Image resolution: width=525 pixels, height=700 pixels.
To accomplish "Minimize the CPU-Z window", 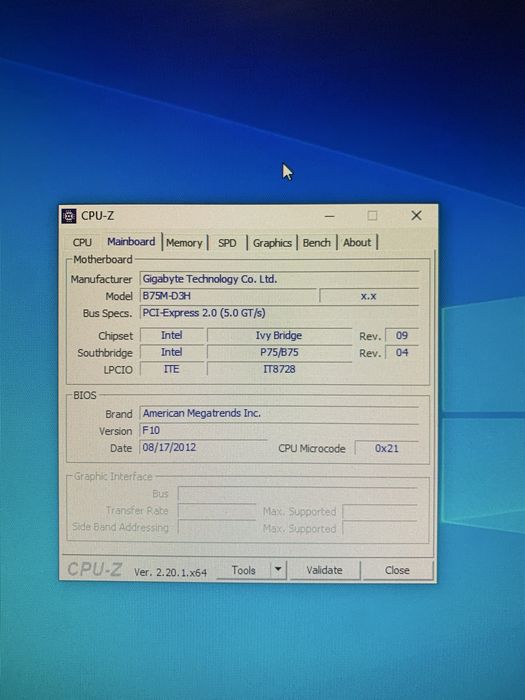I will point(329,216).
